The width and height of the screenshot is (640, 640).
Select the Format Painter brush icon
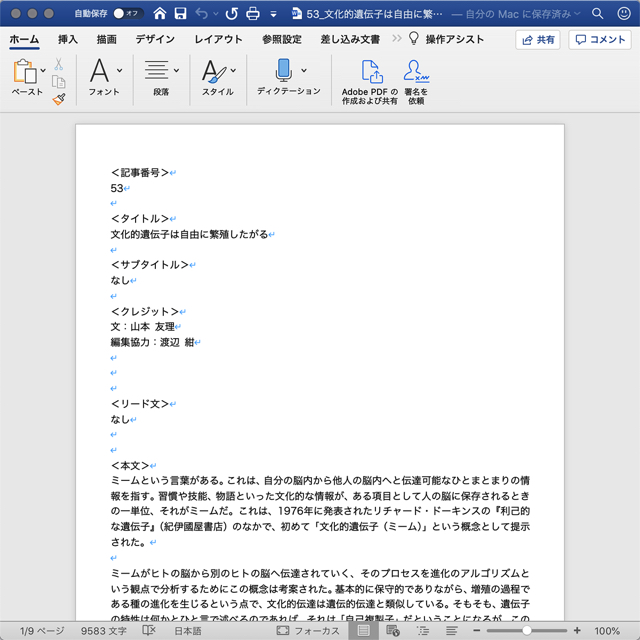click(59, 99)
